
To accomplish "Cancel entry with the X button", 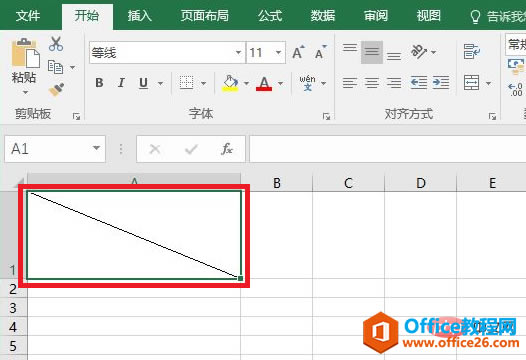I will point(155,149).
